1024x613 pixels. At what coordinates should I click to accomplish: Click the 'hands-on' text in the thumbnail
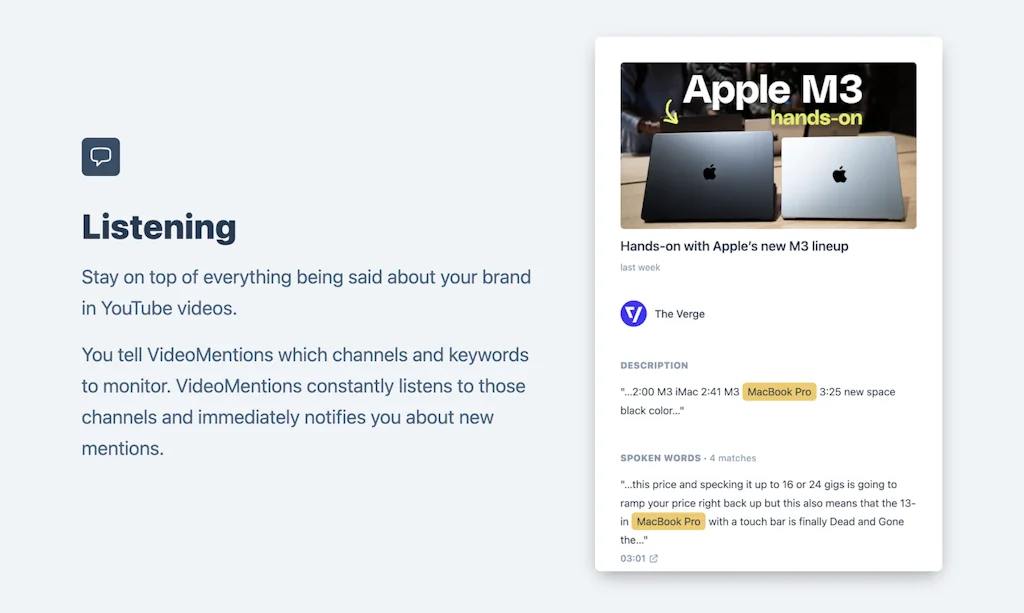click(816, 118)
